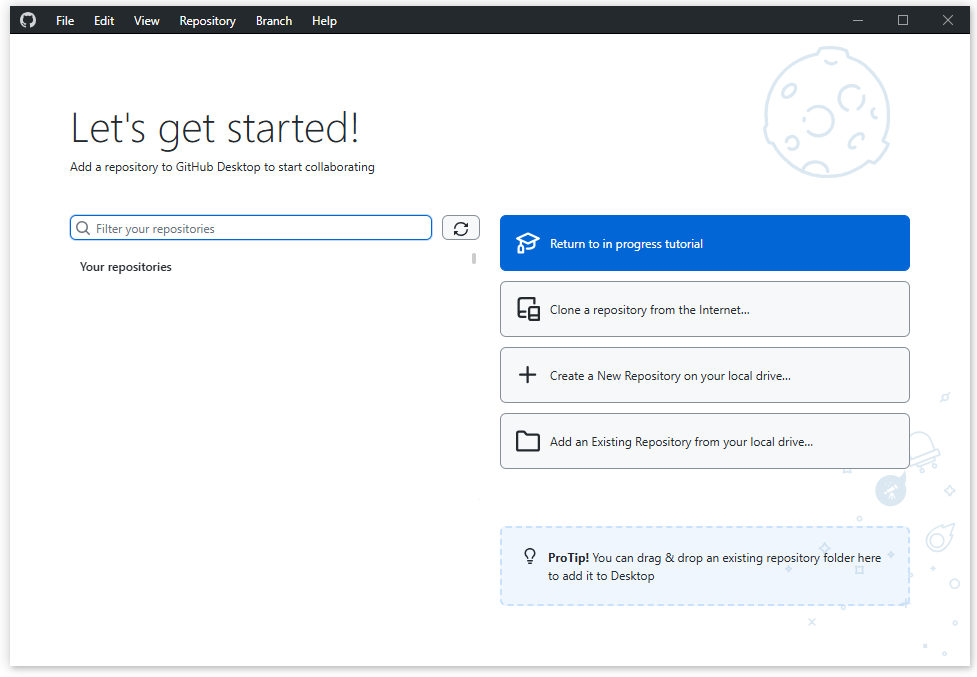
Task: Click the Filter your repositories field
Action: click(250, 228)
